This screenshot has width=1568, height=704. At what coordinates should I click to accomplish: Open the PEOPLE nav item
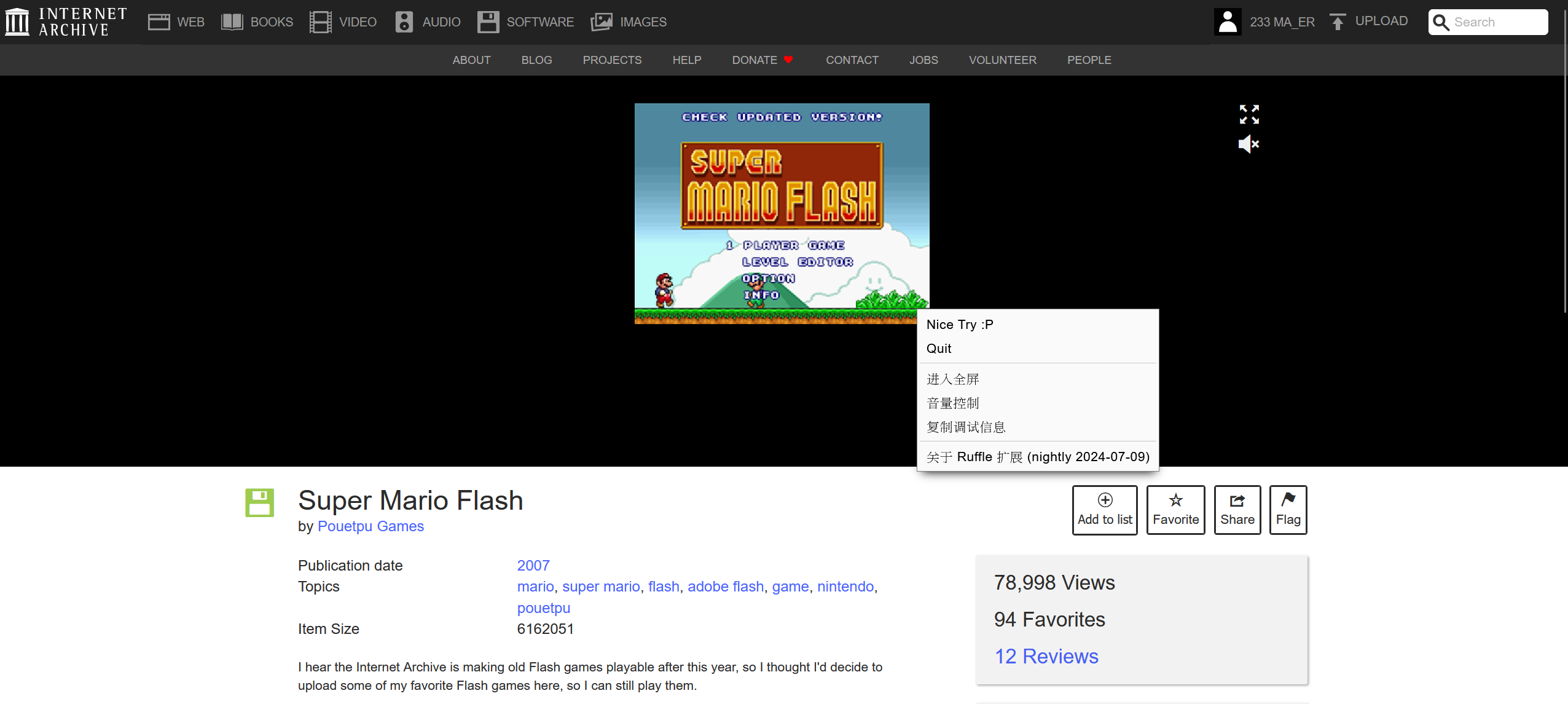1089,60
